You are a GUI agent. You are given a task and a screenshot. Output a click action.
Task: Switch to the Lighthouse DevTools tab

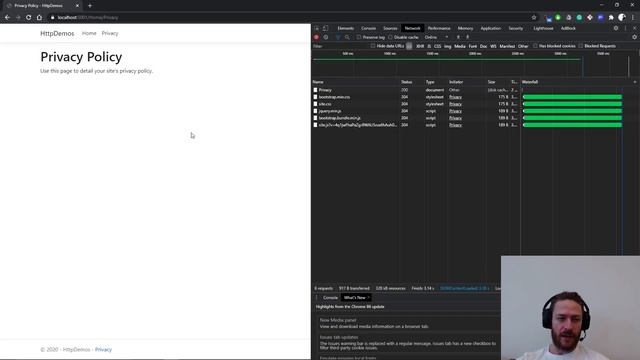(543, 28)
